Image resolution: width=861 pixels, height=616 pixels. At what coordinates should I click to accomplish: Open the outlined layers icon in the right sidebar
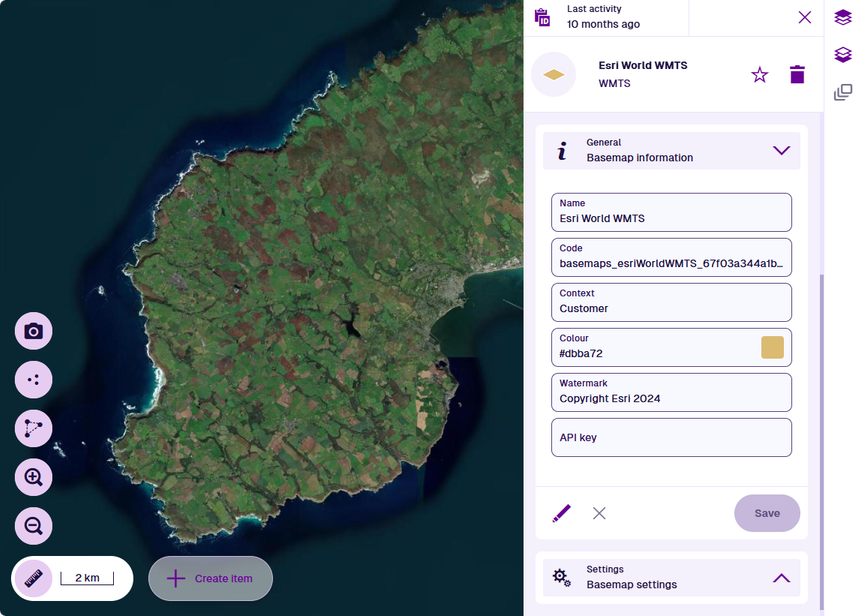tap(842, 54)
